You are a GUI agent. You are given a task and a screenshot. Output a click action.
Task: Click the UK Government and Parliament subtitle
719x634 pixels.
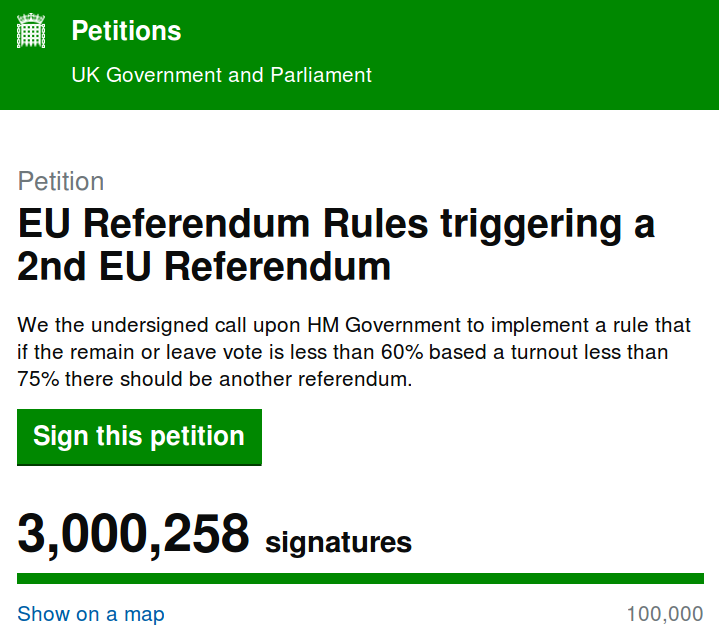tap(221, 75)
